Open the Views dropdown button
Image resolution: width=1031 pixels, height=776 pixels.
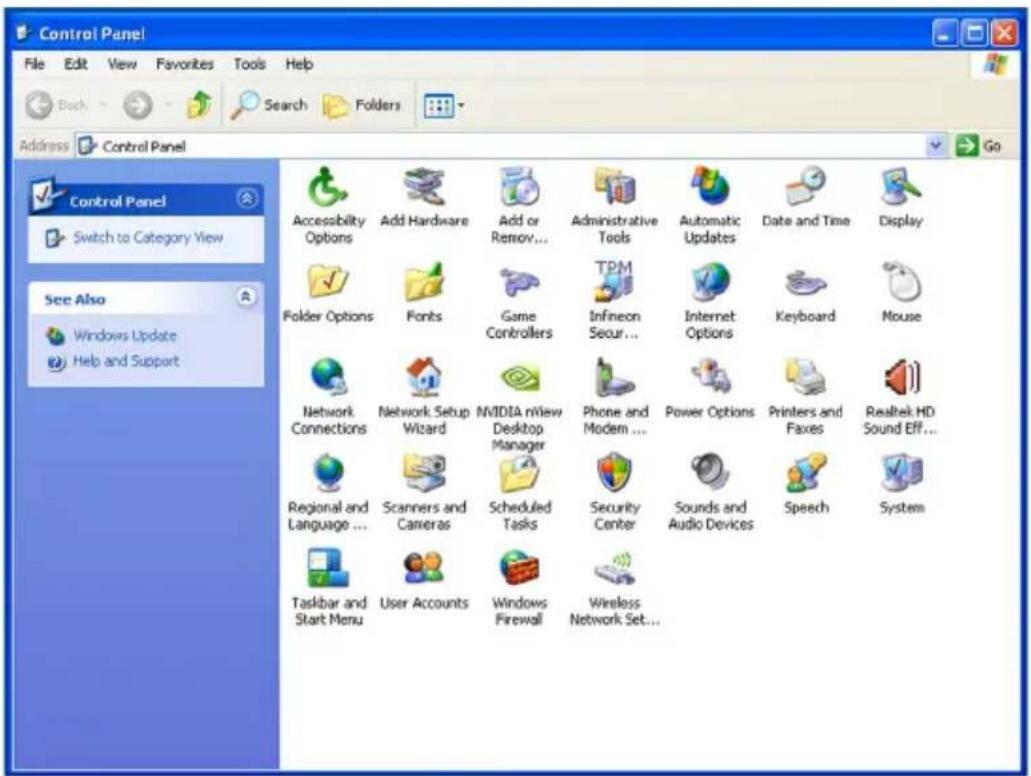pos(444,105)
